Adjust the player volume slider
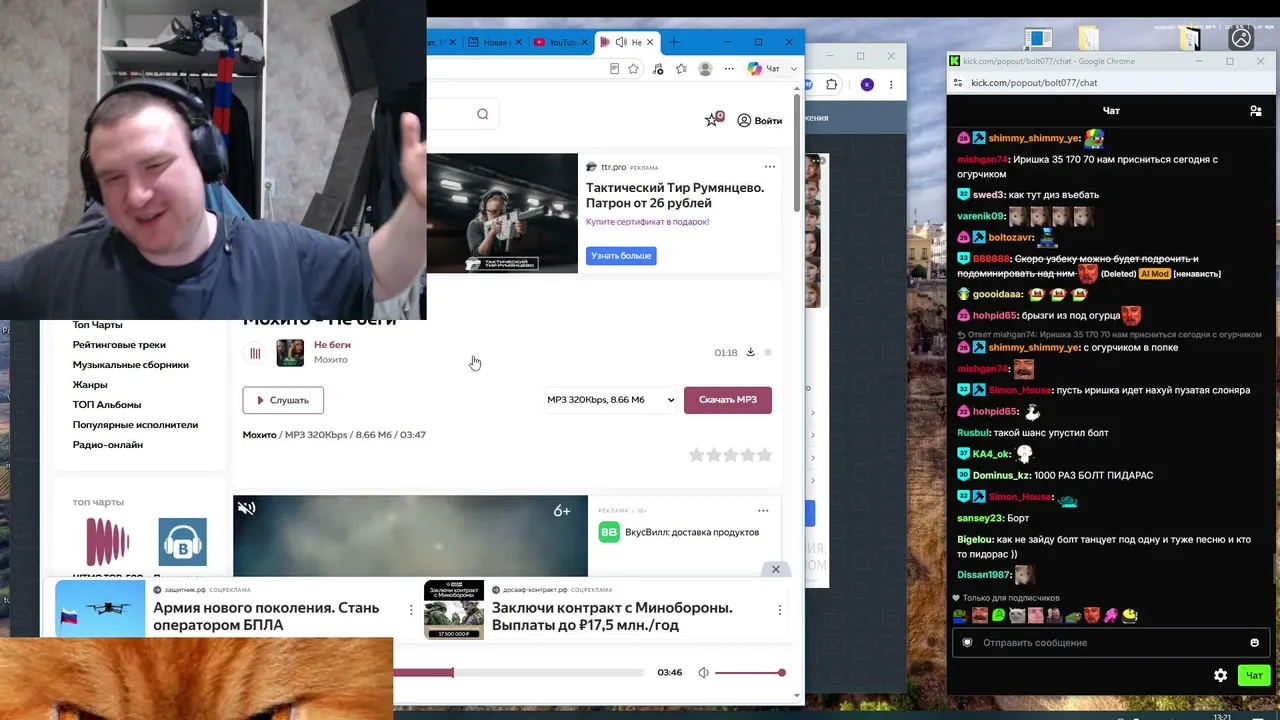This screenshot has height=720, width=1280. [749, 673]
